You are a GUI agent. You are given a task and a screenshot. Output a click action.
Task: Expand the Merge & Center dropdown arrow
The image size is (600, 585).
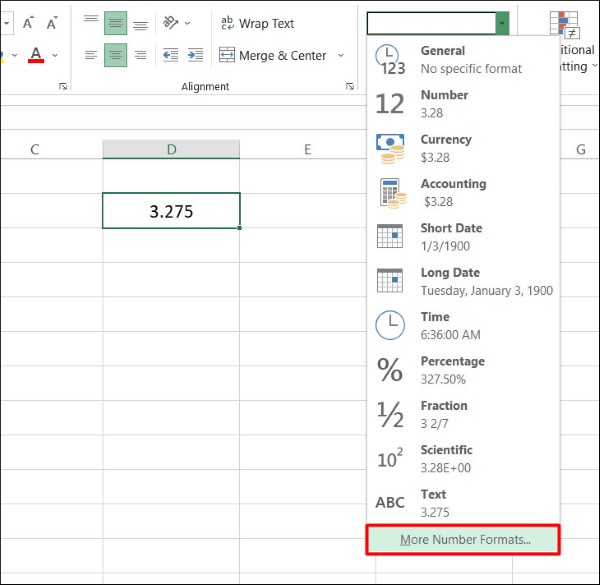[341, 56]
